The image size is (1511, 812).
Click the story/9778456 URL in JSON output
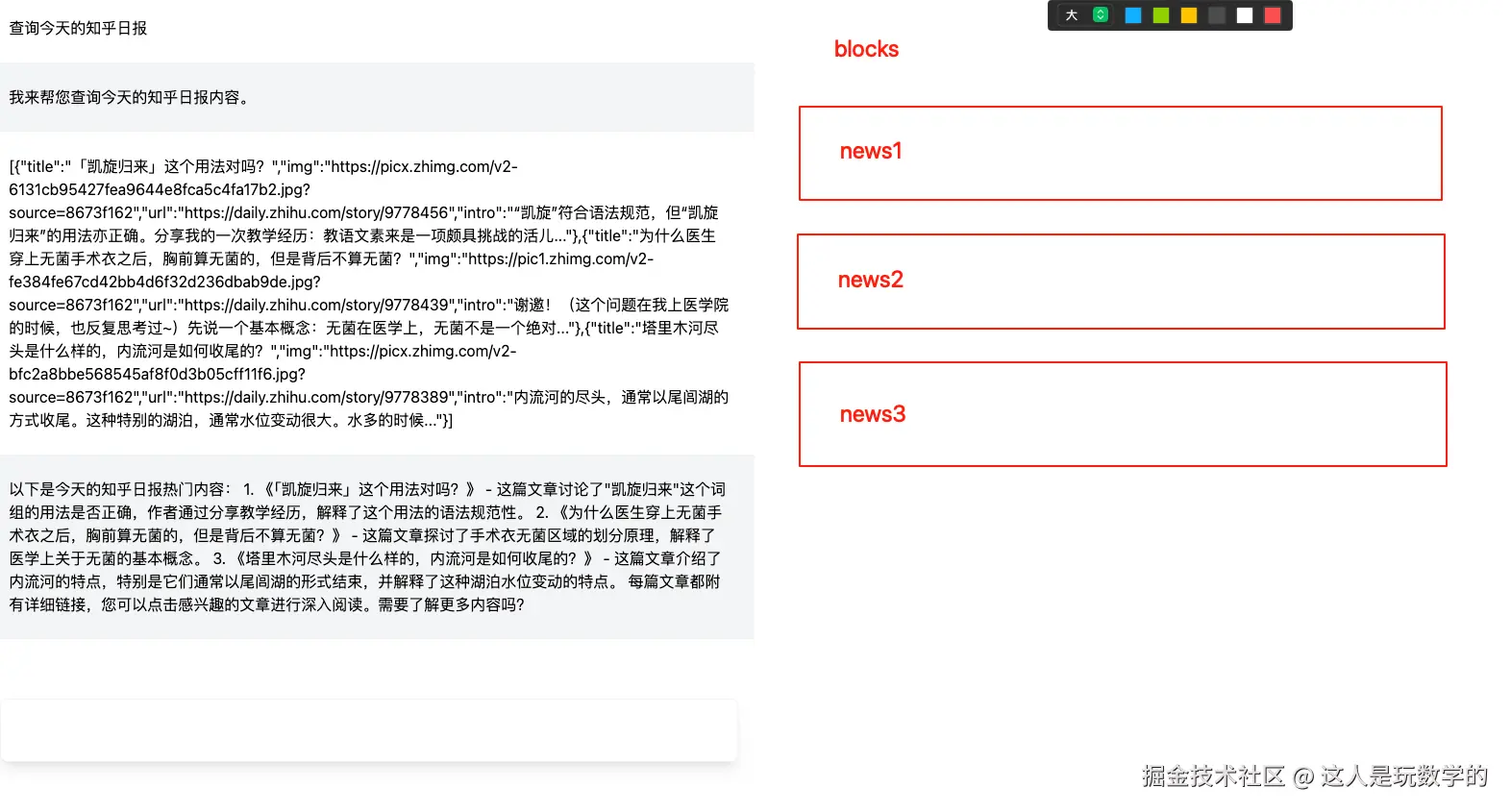pyautogui.click(x=316, y=213)
